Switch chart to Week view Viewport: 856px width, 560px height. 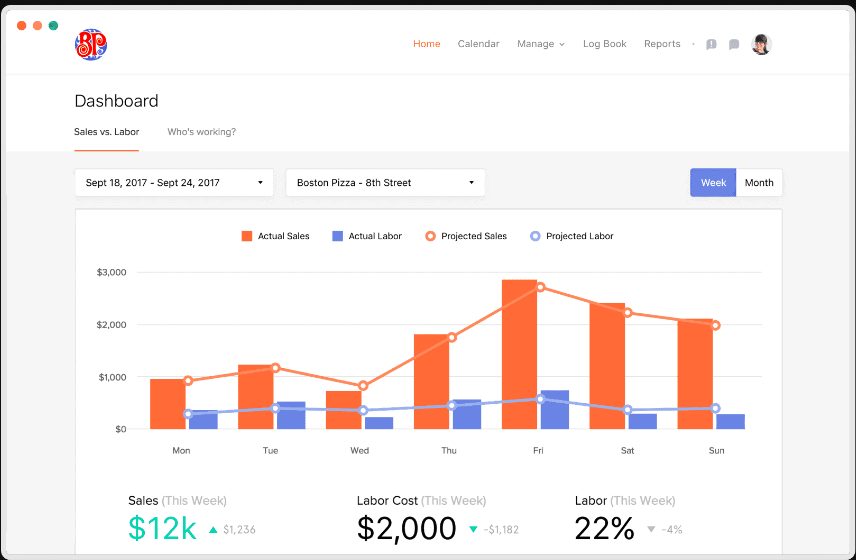713,183
